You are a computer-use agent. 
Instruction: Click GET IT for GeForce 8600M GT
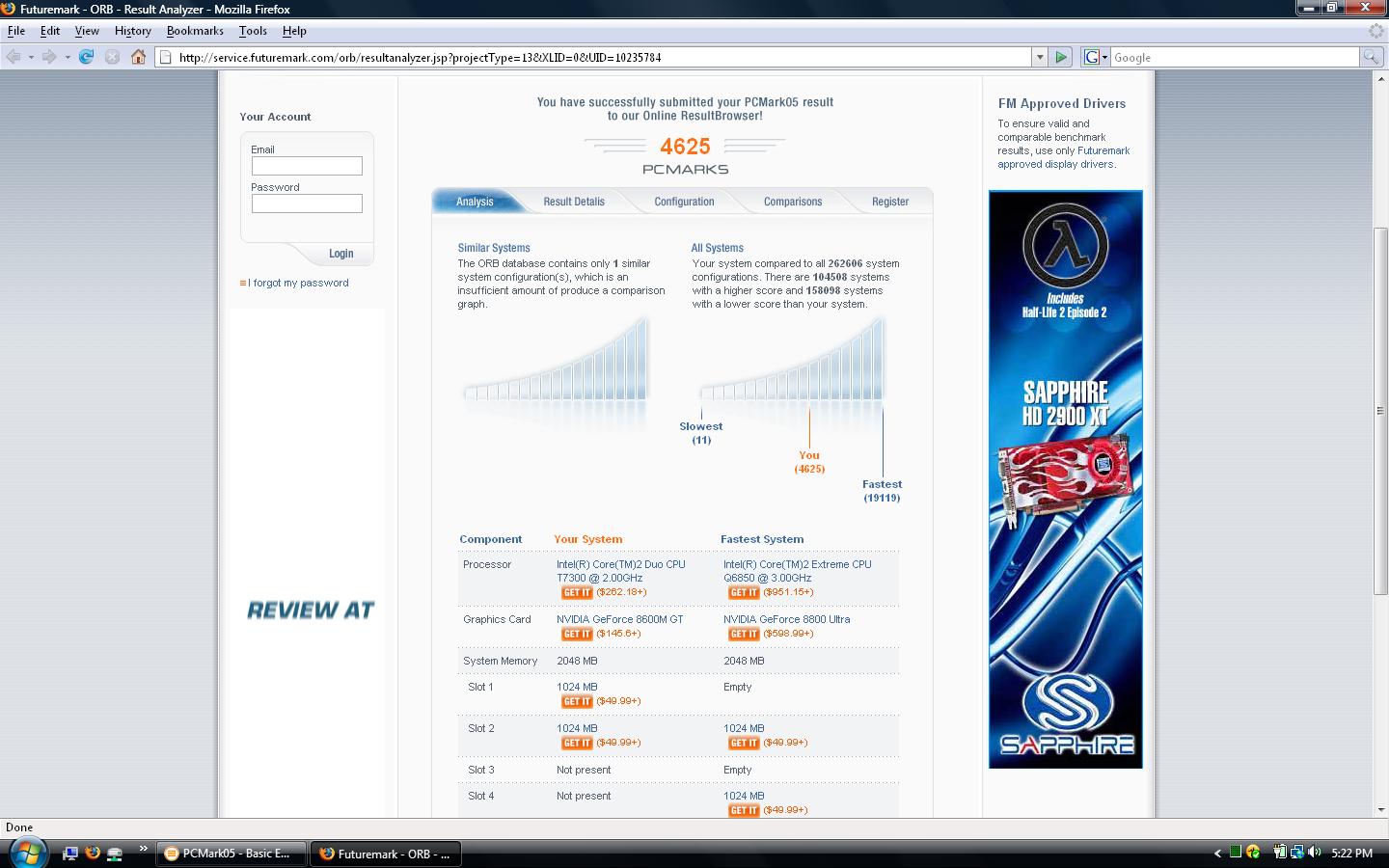coord(577,634)
